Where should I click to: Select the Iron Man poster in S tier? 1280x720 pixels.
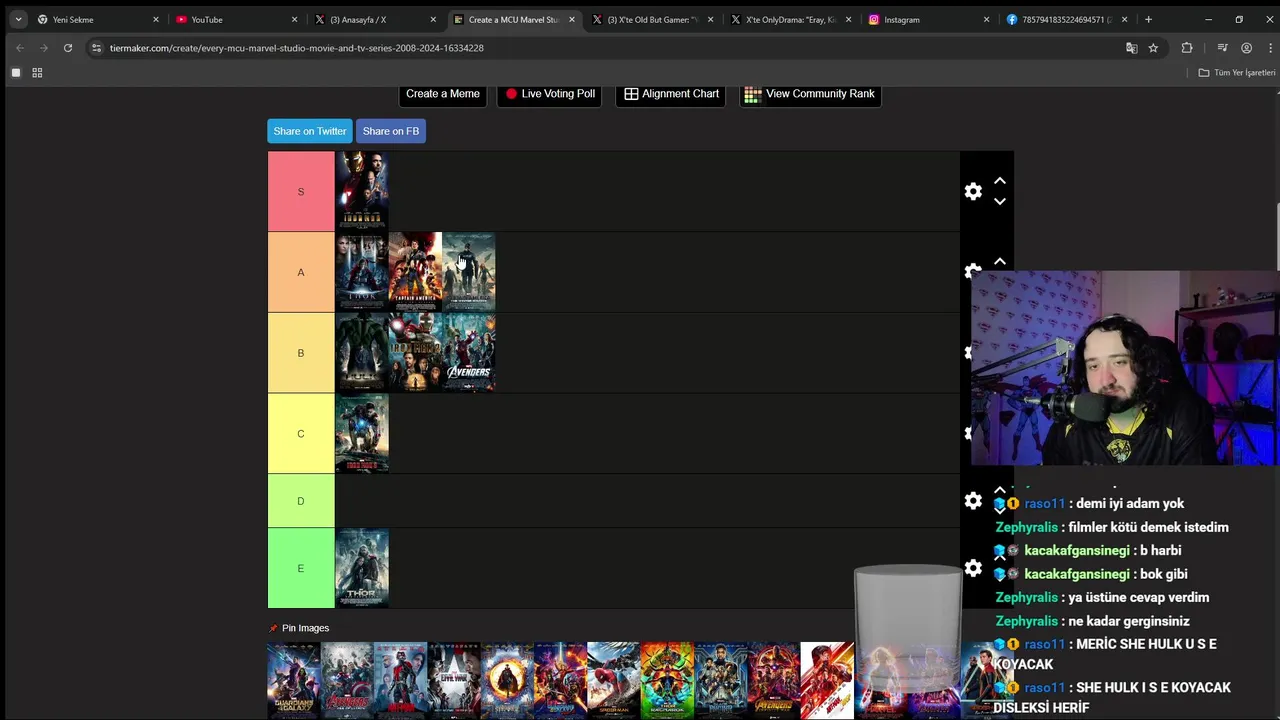pos(362,191)
